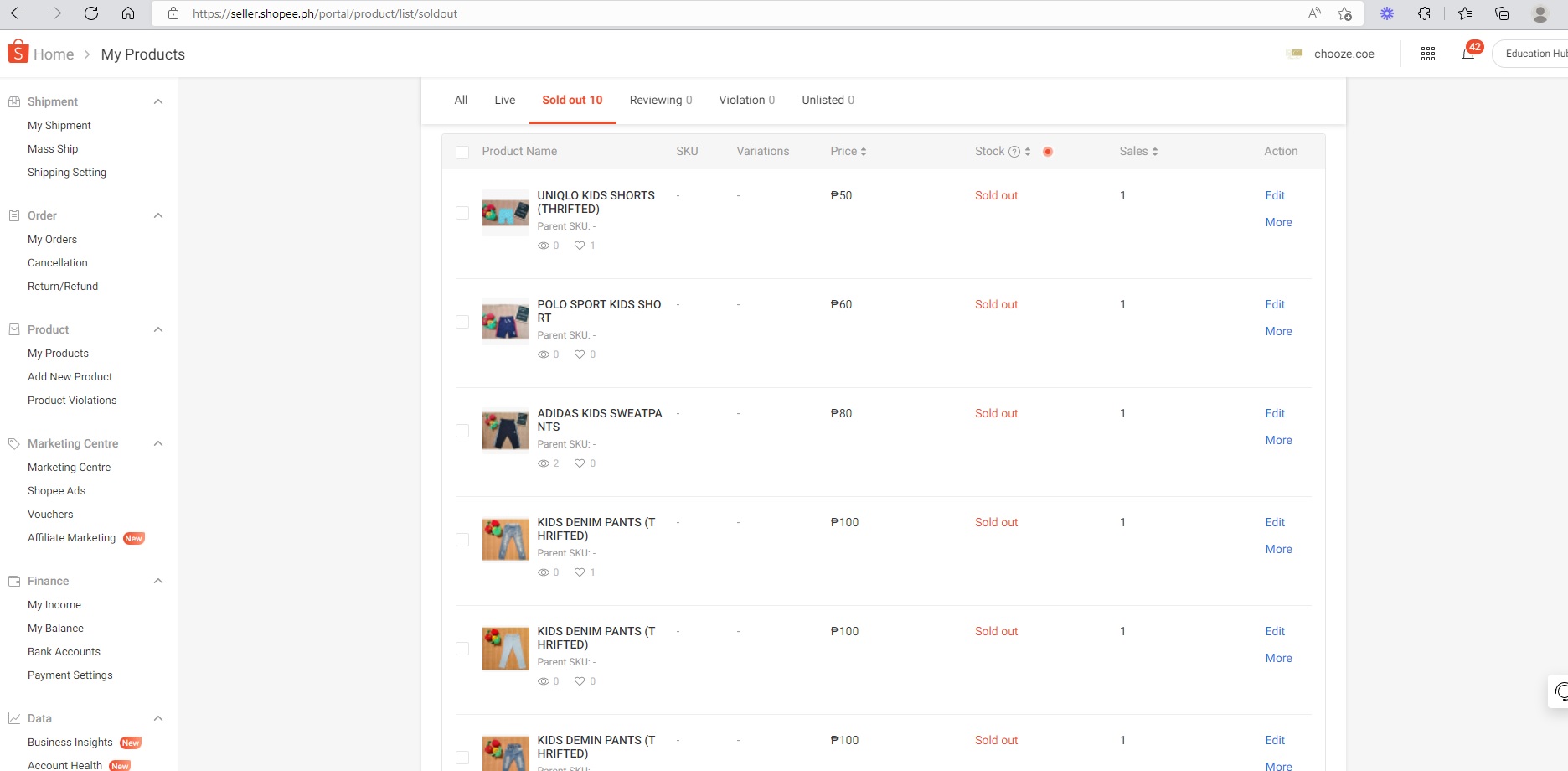This screenshot has height=771, width=1568.
Task: Check the first KIDS DENIM PANTS checkbox
Action: [x=462, y=540]
